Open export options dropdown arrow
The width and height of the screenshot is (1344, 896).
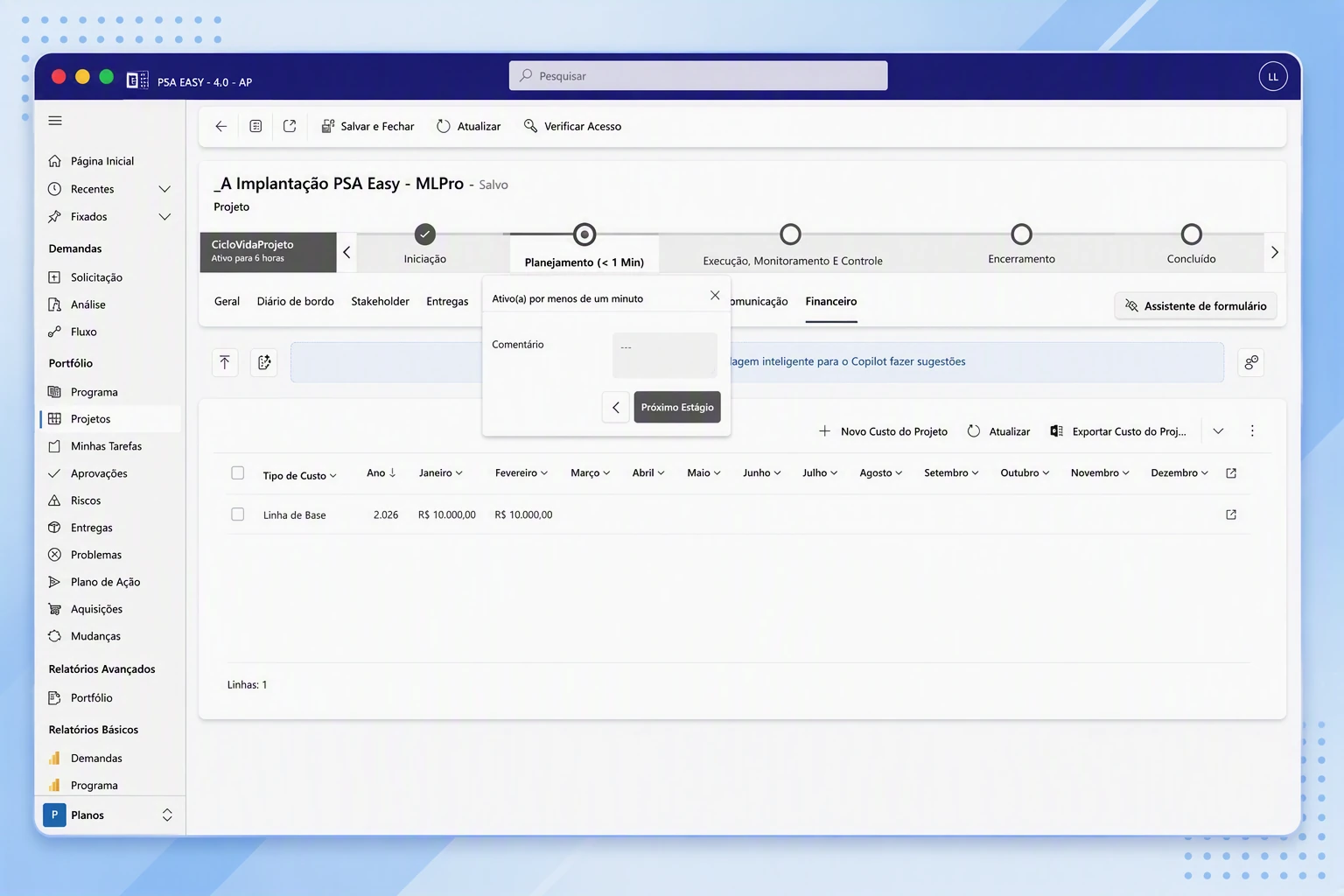tap(1218, 431)
